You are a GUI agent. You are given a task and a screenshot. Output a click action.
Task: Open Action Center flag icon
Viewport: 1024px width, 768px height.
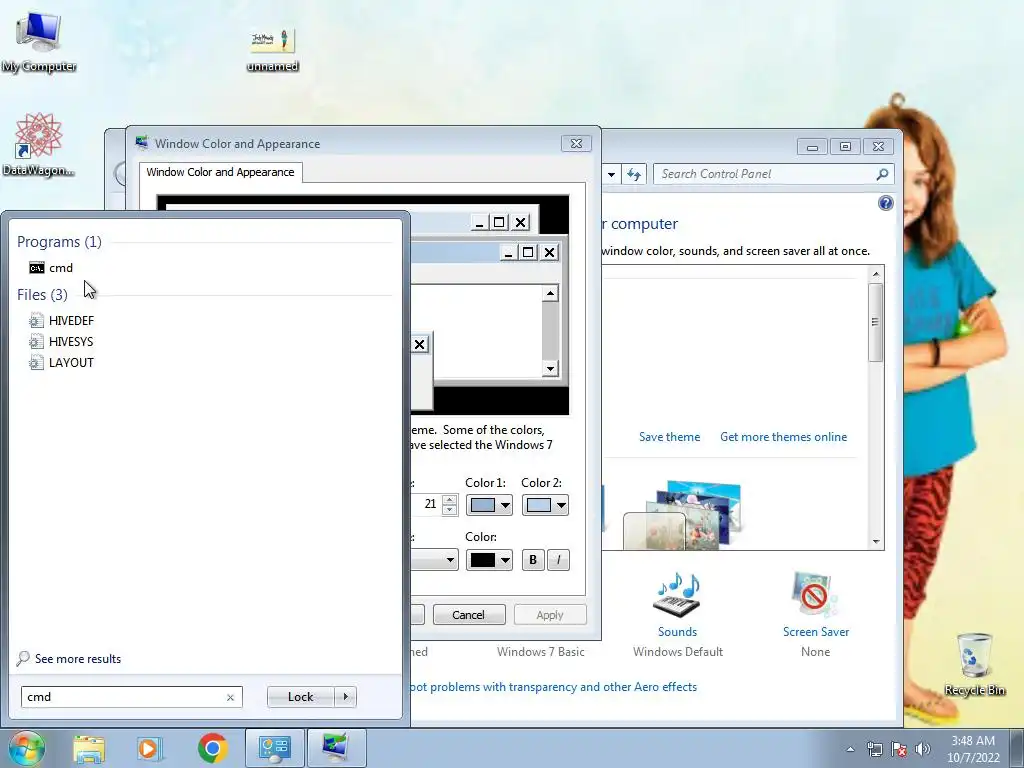click(x=899, y=749)
